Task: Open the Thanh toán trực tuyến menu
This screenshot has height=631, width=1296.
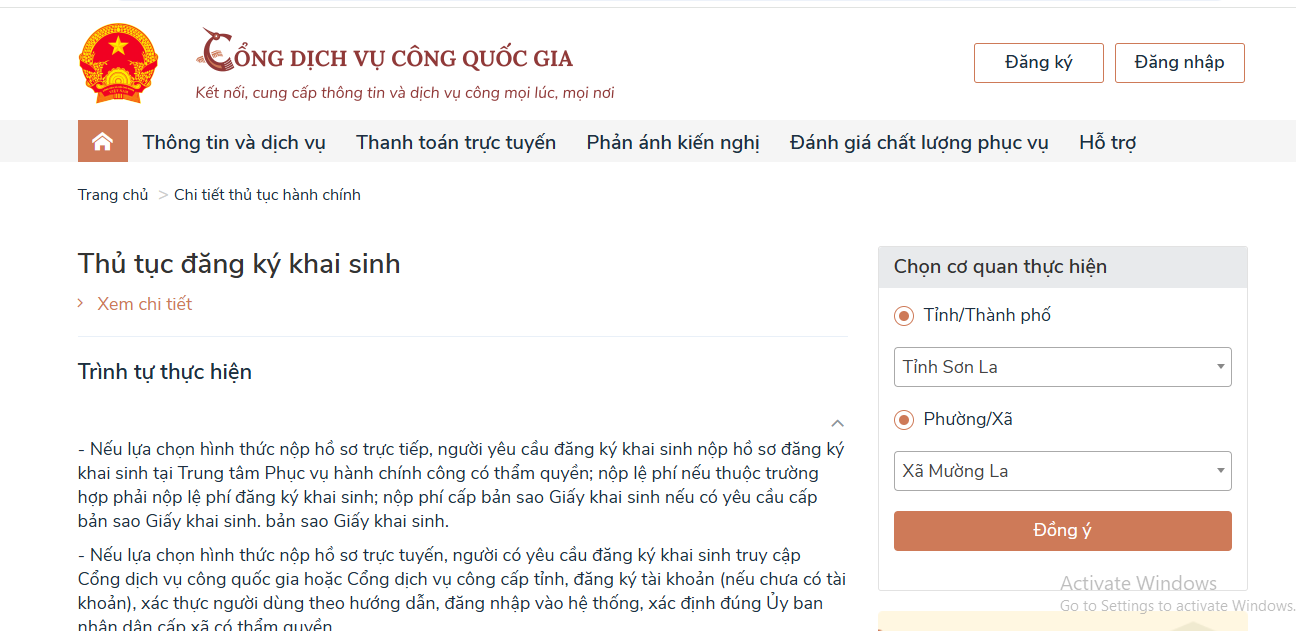Action: pyautogui.click(x=456, y=142)
